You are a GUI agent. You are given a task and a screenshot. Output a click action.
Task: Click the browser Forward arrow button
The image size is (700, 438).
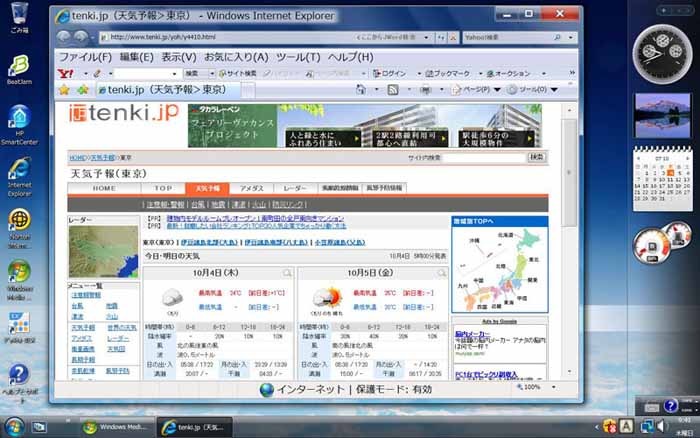pos(81,37)
